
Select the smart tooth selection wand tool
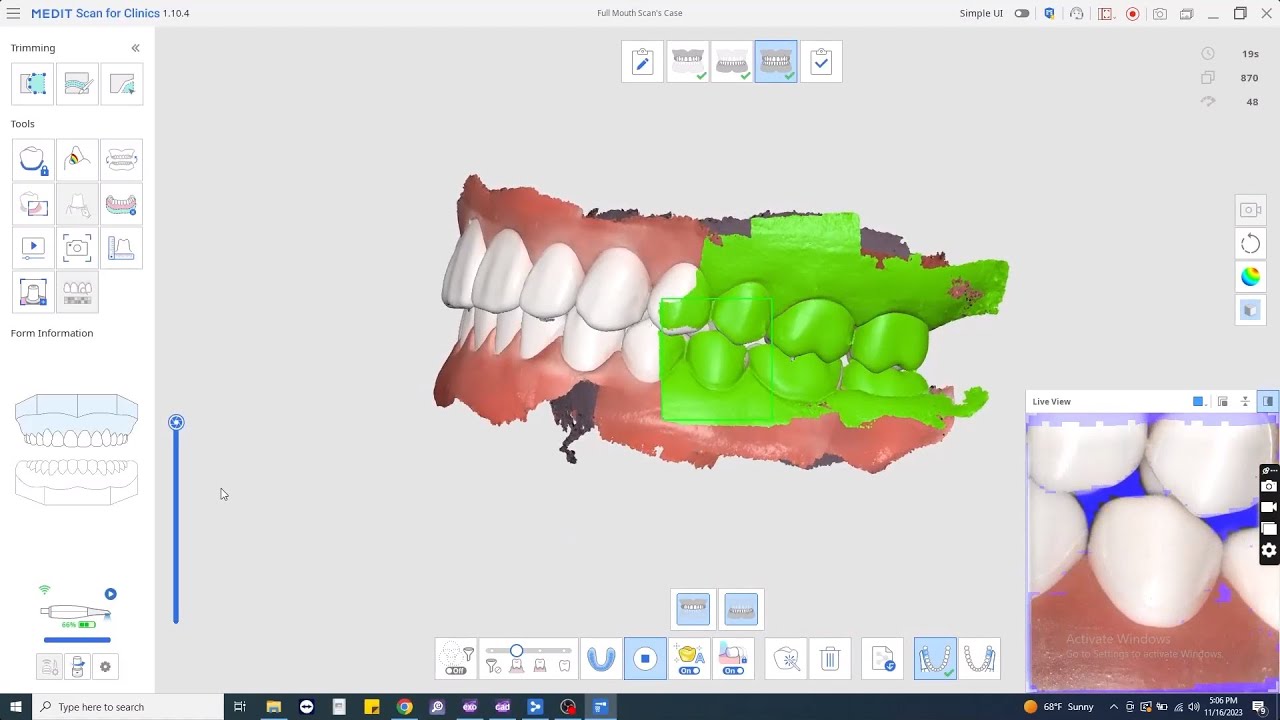(787, 659)
